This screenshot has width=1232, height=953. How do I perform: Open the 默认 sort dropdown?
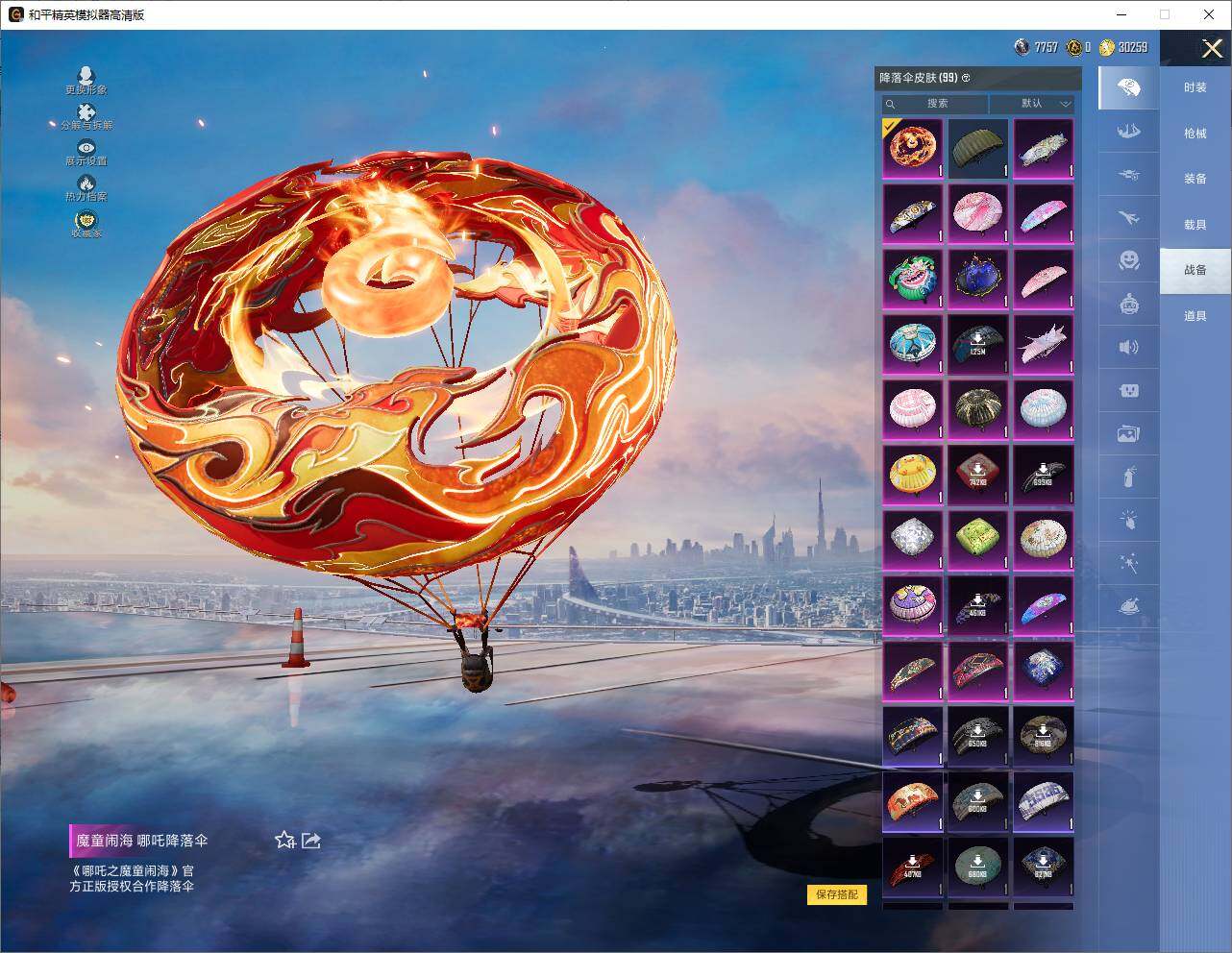click(1032, 104)
